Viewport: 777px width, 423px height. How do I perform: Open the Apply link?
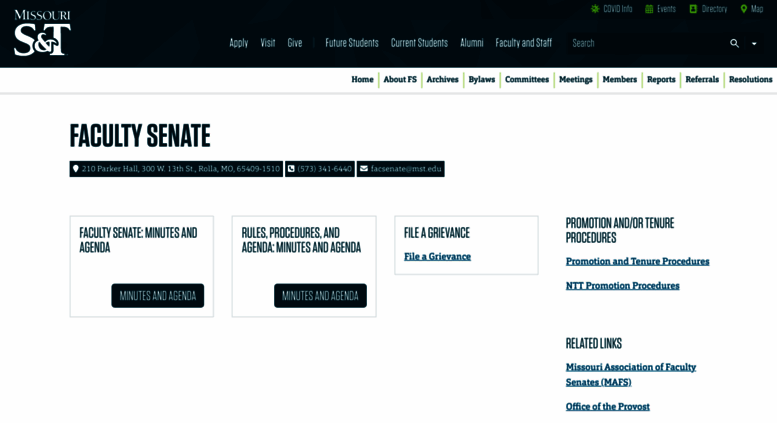click(x=238, y=43)
